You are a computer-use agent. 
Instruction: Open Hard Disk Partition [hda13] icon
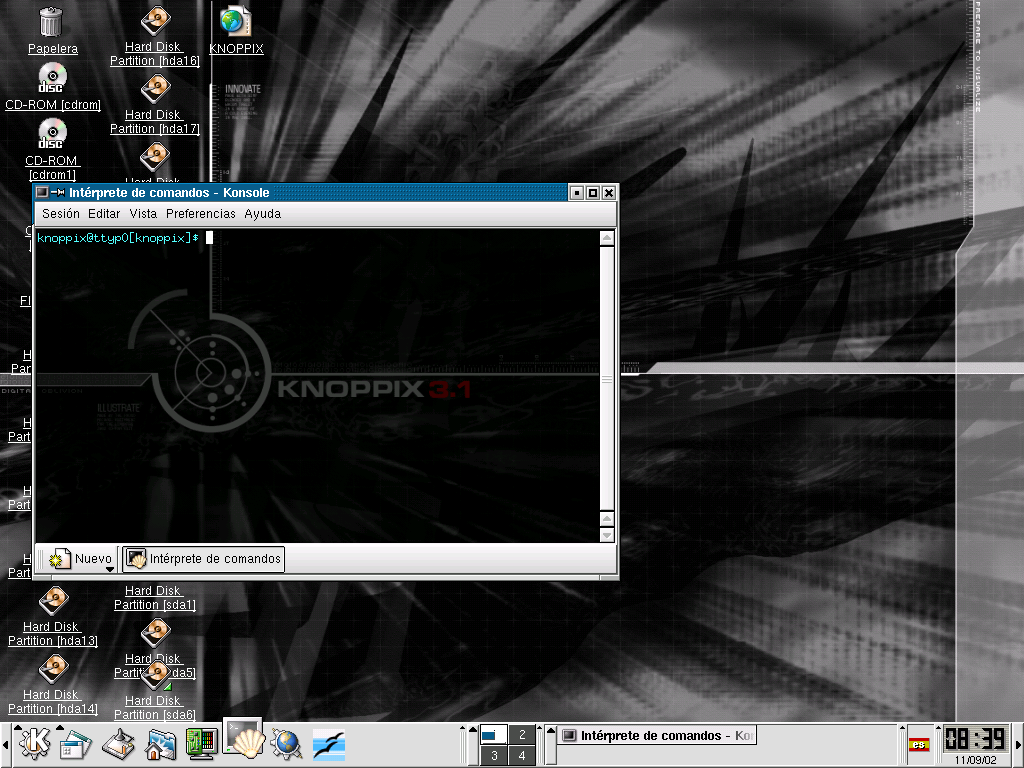[x=53, y=601]
